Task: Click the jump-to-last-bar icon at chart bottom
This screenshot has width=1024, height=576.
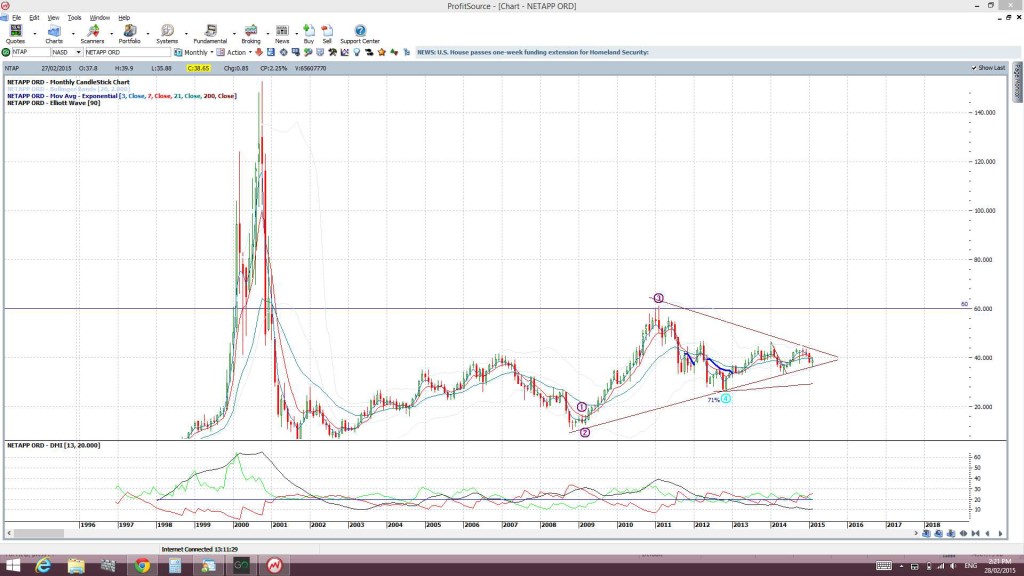Action: pos(976,534)
